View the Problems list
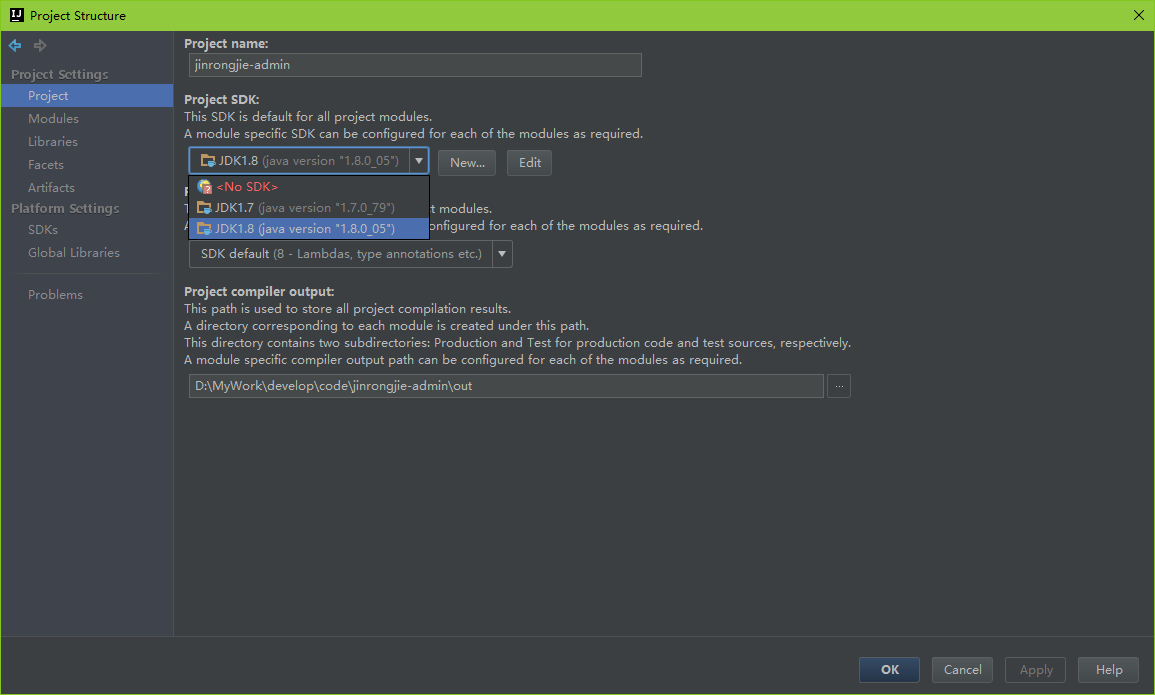Screen dimensions: 1155x695 55,295
